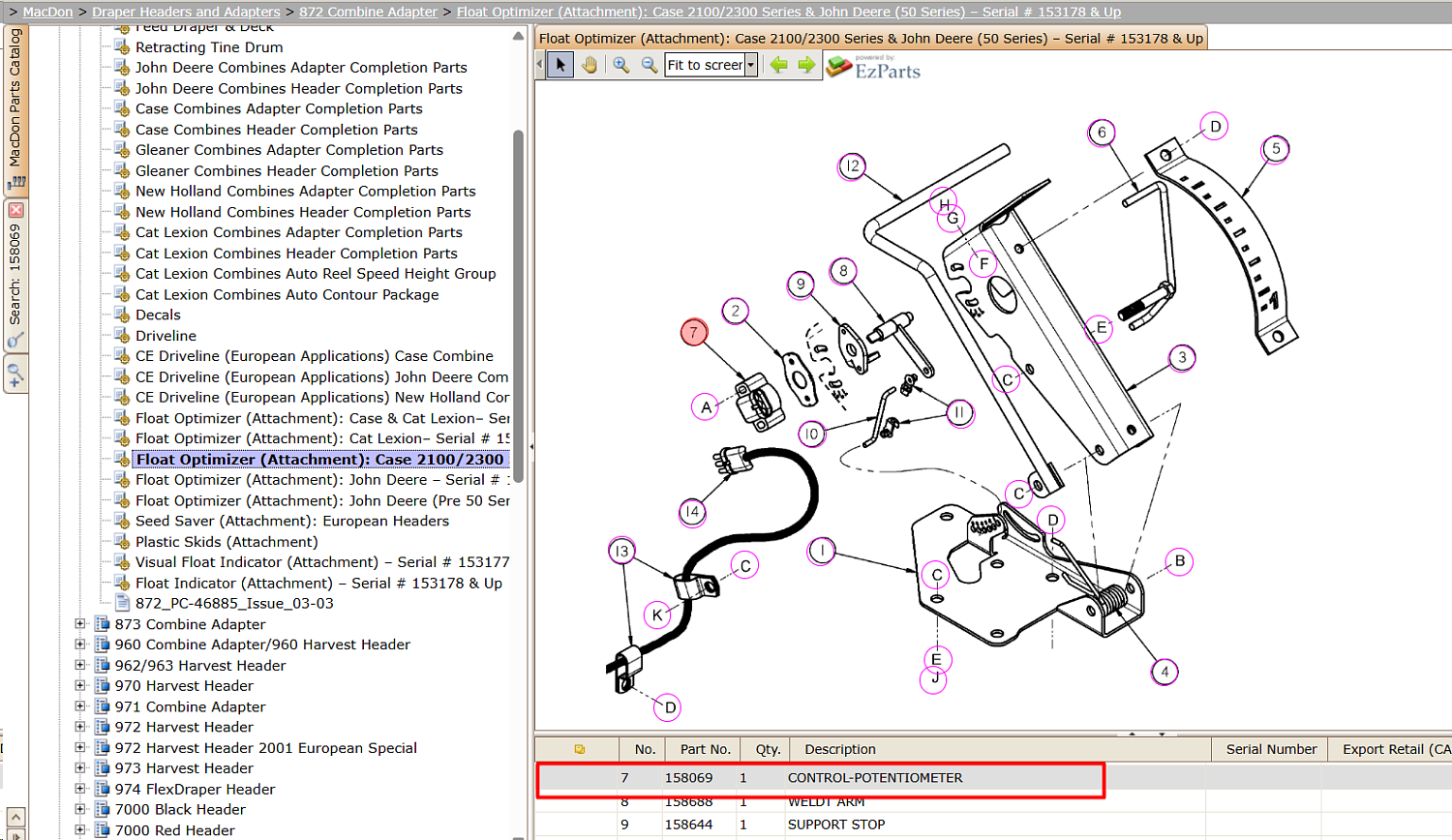Open the Float Optimizer breadcrumb link
This screenshot has height=840, width=1452.
[x=789, y=12]
